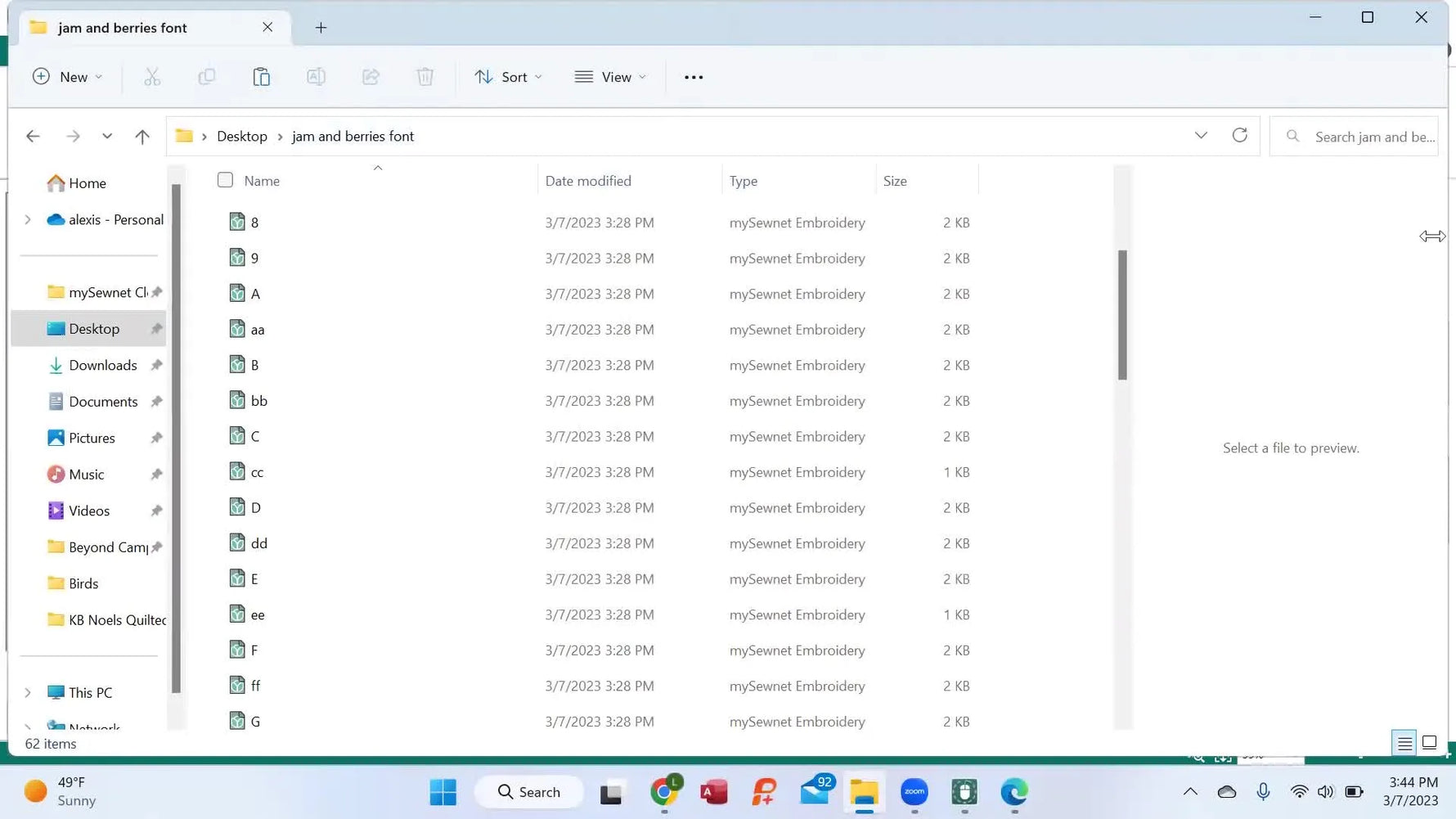
Task: Open the New dropdown menu
Action: click(x=68, y=77)
